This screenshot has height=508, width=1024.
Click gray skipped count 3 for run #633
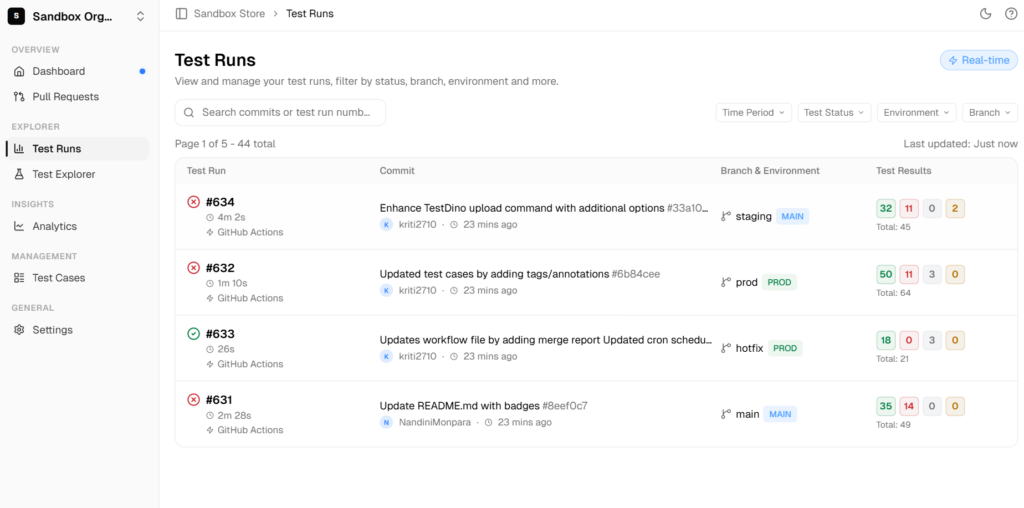tap(932, 340)
